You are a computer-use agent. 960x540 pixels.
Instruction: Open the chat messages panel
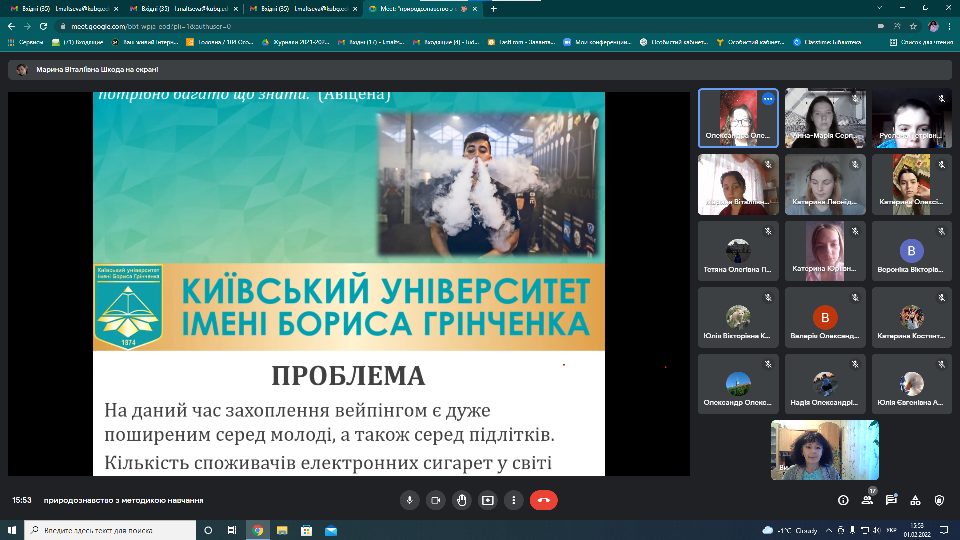891,500
